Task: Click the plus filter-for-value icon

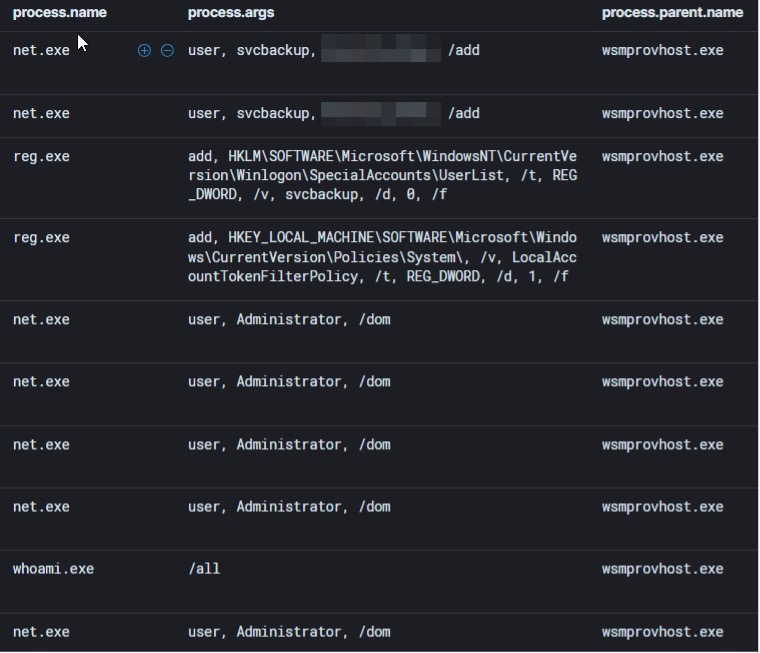Action: click(144, 50)
